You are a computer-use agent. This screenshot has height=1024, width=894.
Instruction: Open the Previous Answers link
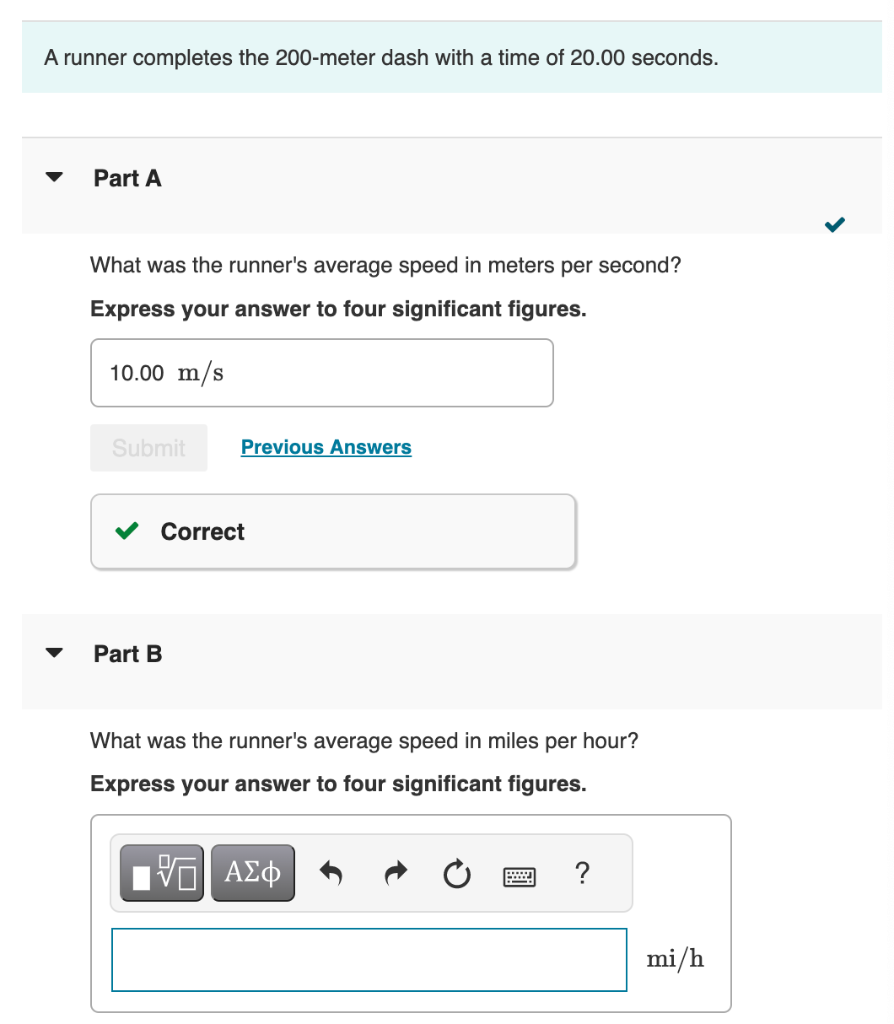click(325, 447)
